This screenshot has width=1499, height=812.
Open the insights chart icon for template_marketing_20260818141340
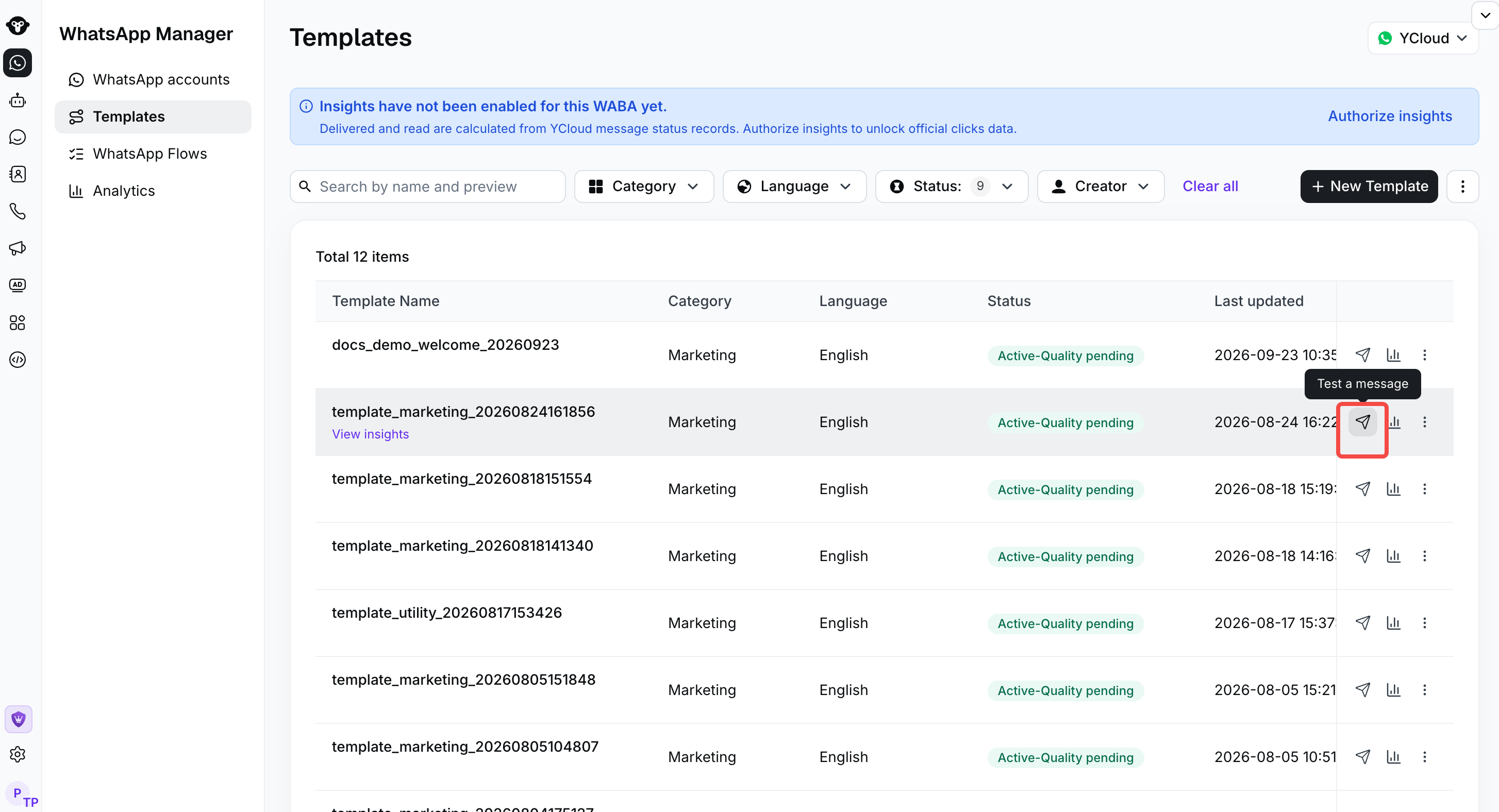pyautogui.click(x=1393, y=555)
